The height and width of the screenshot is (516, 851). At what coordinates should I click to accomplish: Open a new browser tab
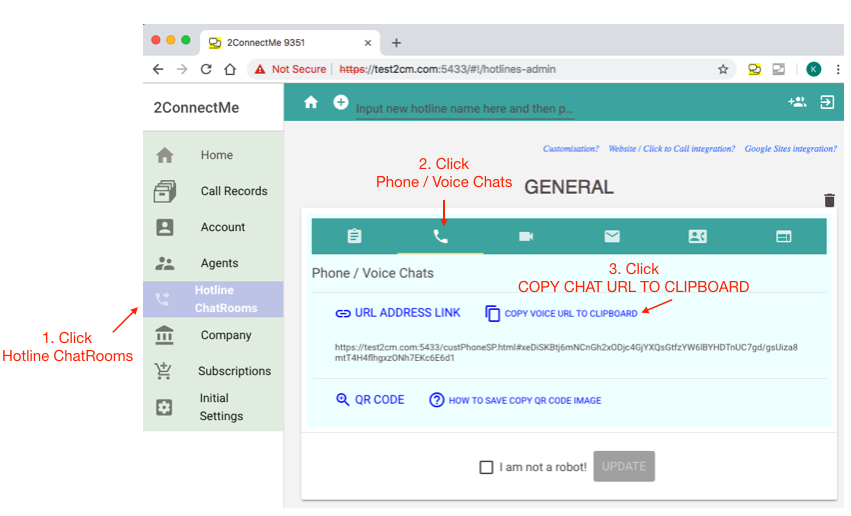[x=396, y=43]
